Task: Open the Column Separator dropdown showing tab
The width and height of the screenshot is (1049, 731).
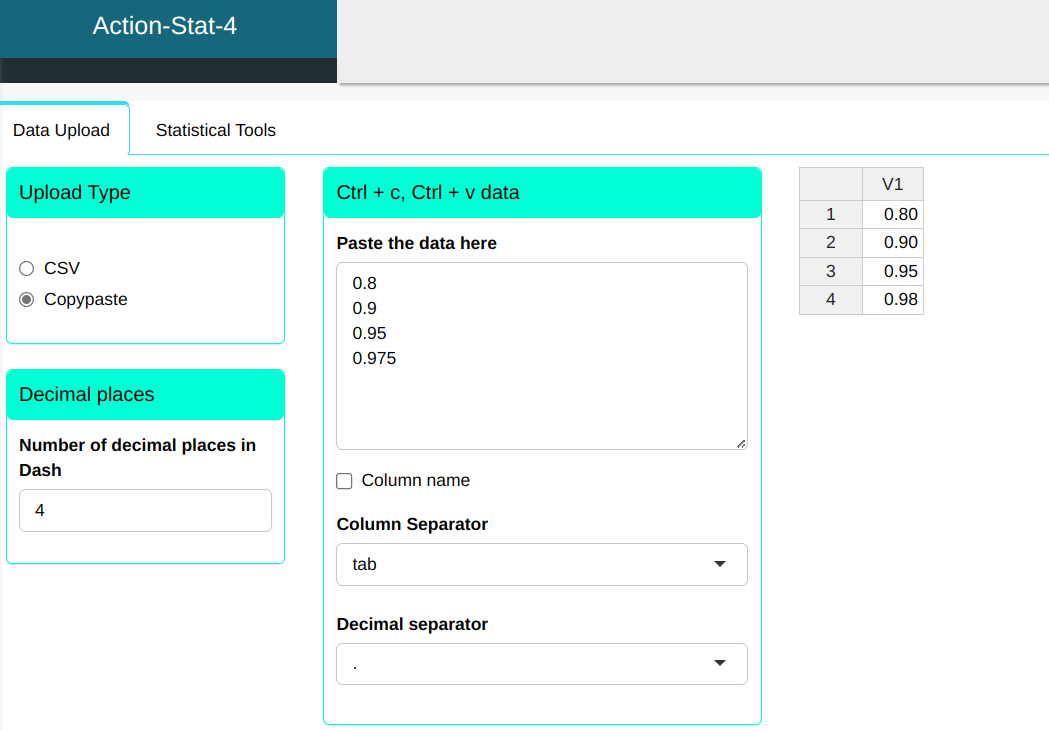Action: tap(541, 565)
